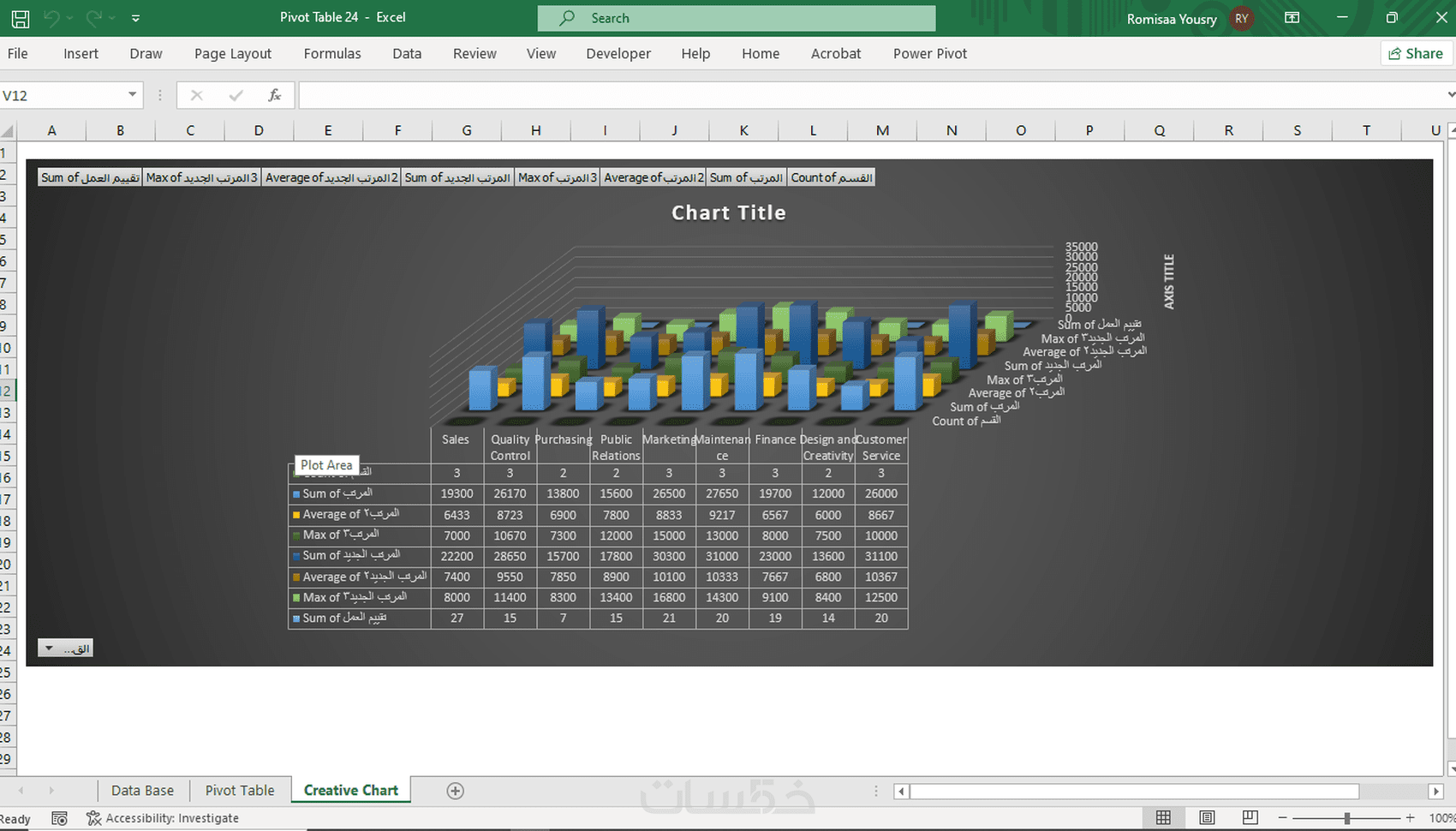Viewport: 1456px width, 831px height.
Task: Click horizontal scrollbar left arrow
Action: click(901, 791)
